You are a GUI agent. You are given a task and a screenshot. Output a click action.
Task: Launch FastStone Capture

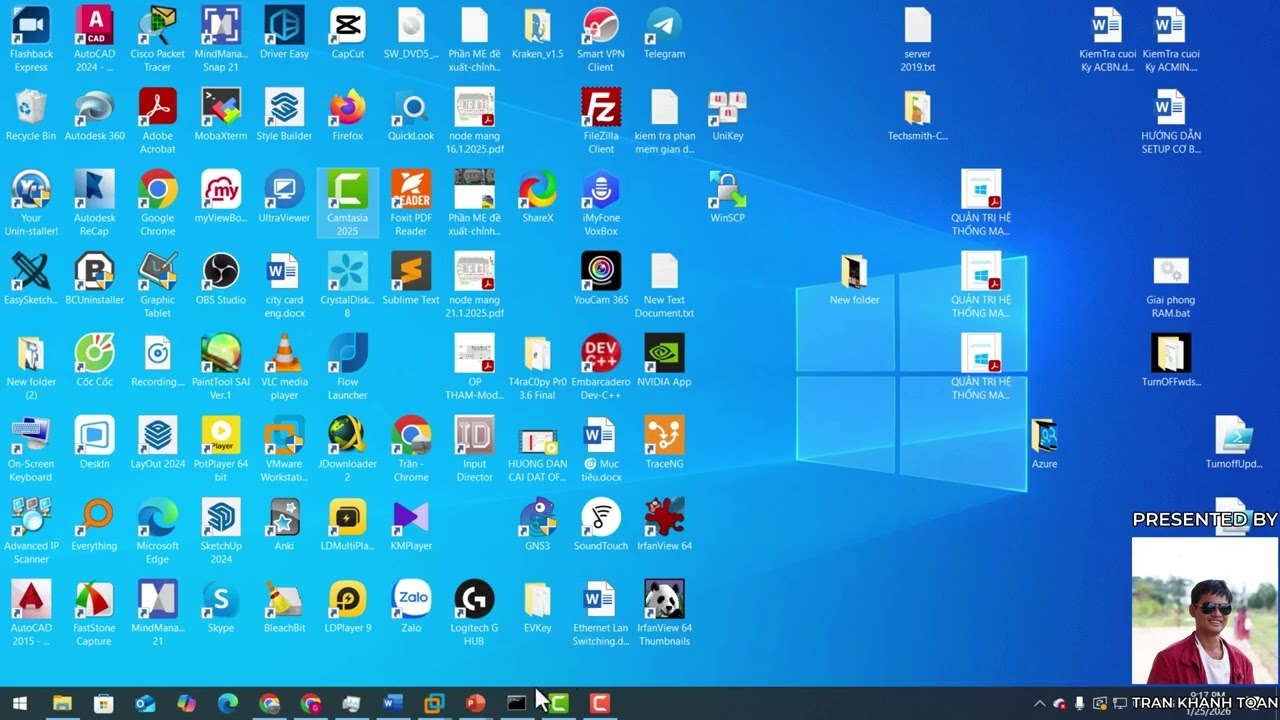tap(94, 614)
